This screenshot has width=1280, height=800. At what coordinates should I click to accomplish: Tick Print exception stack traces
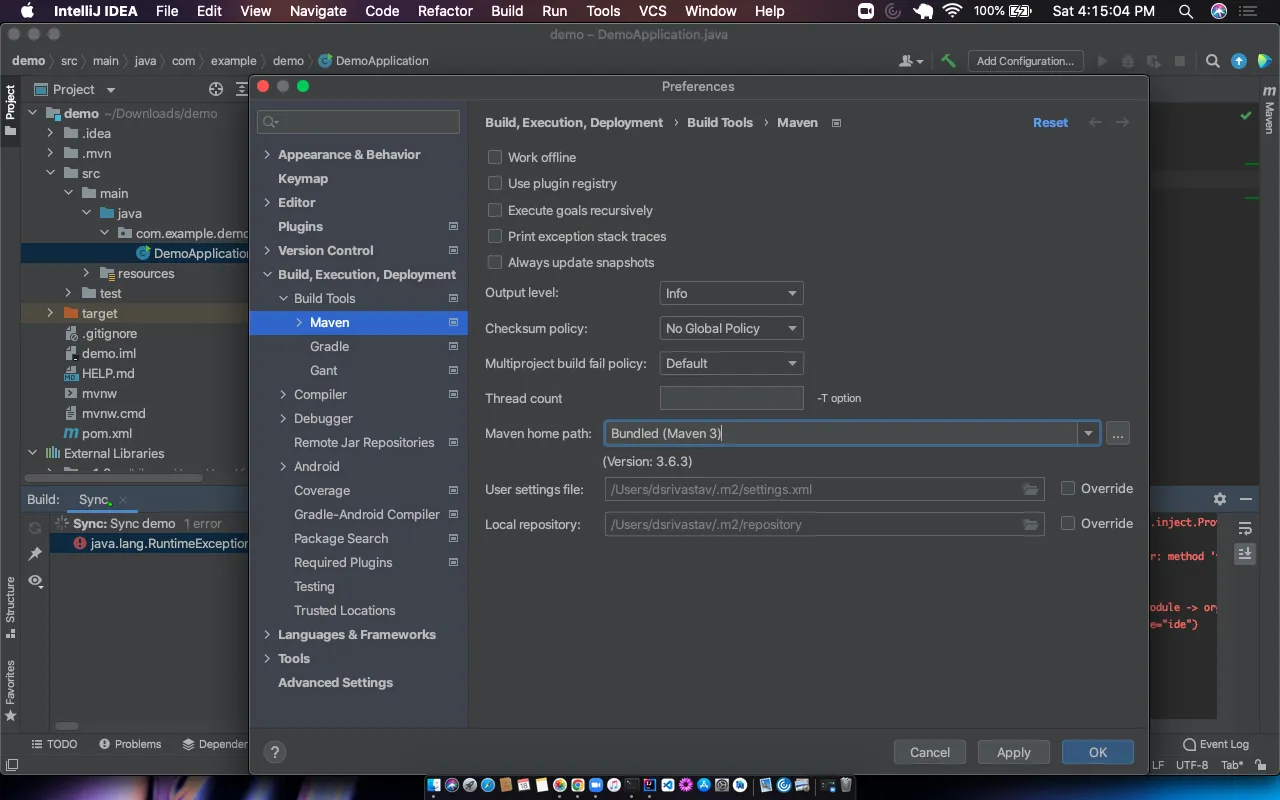(495, 236)
